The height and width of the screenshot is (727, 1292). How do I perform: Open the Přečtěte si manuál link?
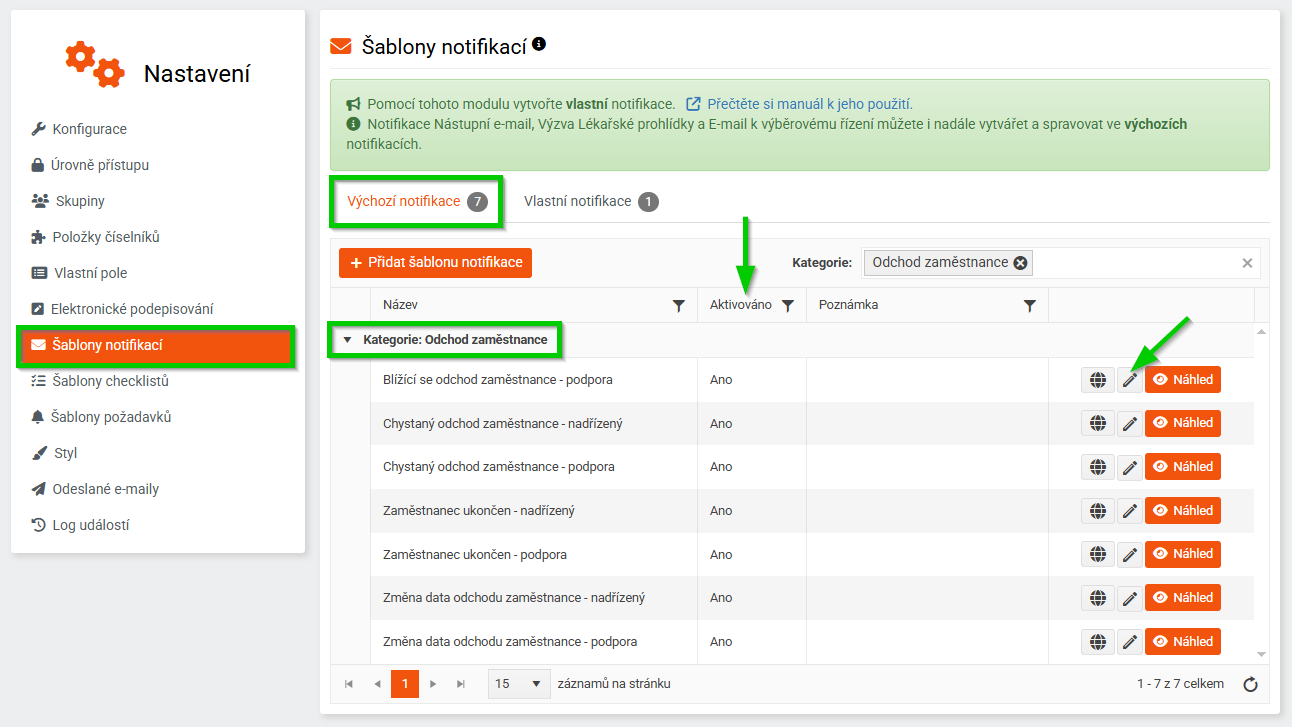[809, 104]
